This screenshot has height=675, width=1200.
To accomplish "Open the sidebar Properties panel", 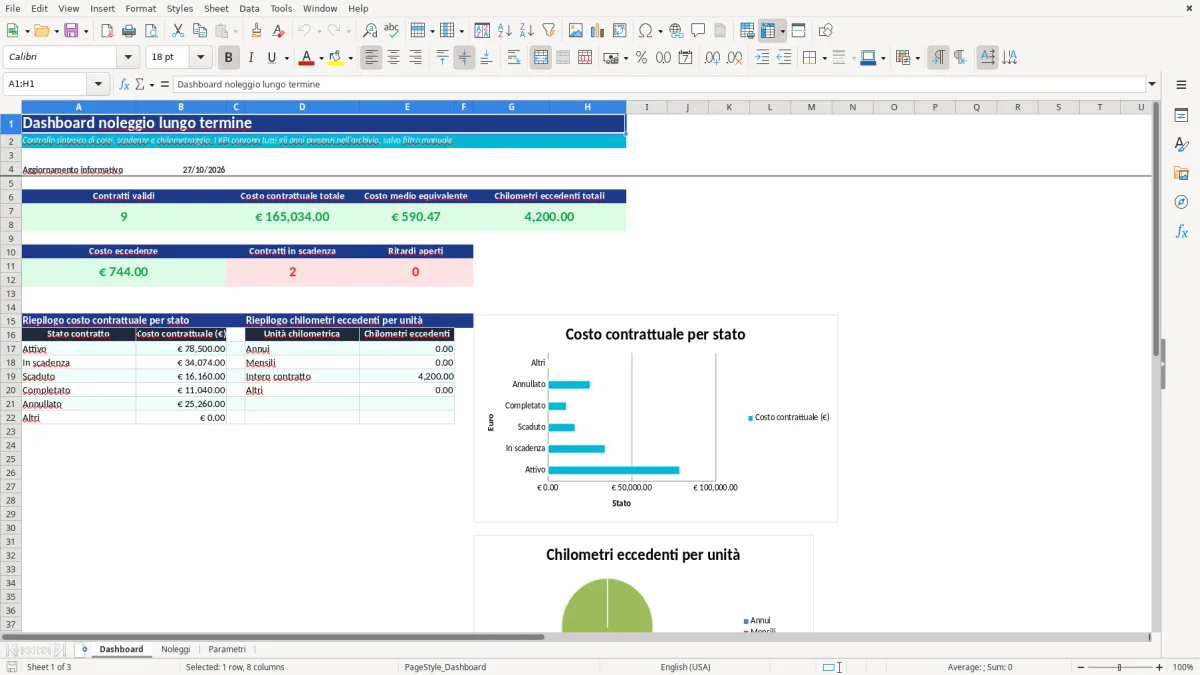I will 1181,116.
